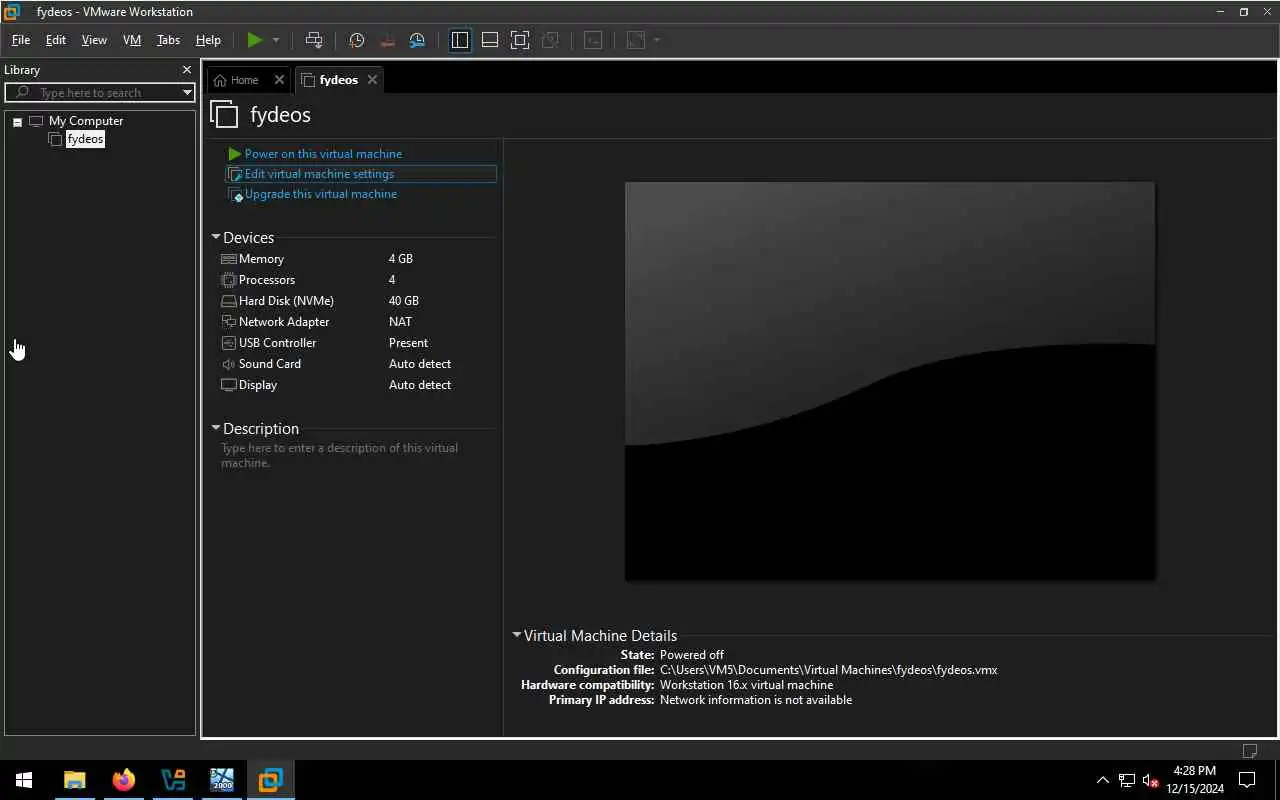The width and height of the screenshot is (1280, 800).
Task: Select My Computer in the library
Action: [86, 121]
